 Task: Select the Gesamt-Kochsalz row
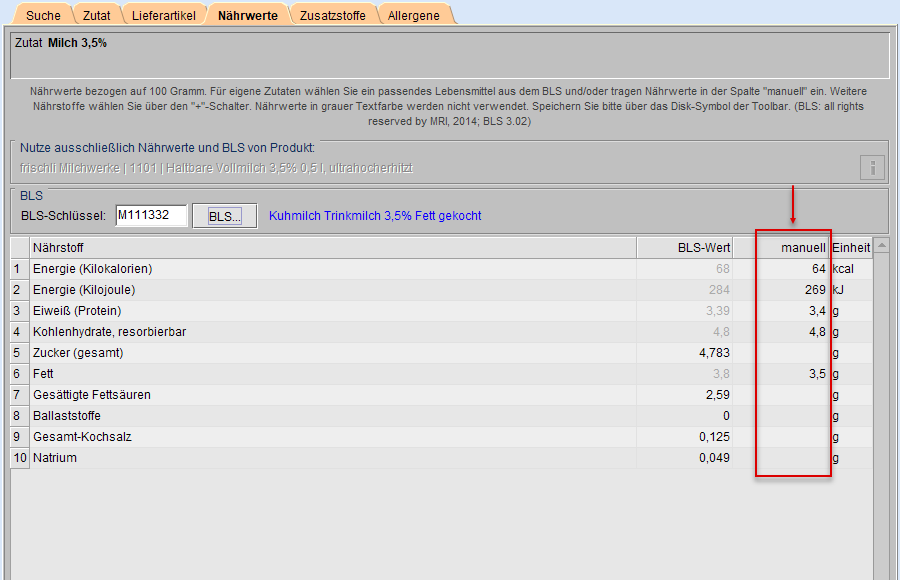442,437
